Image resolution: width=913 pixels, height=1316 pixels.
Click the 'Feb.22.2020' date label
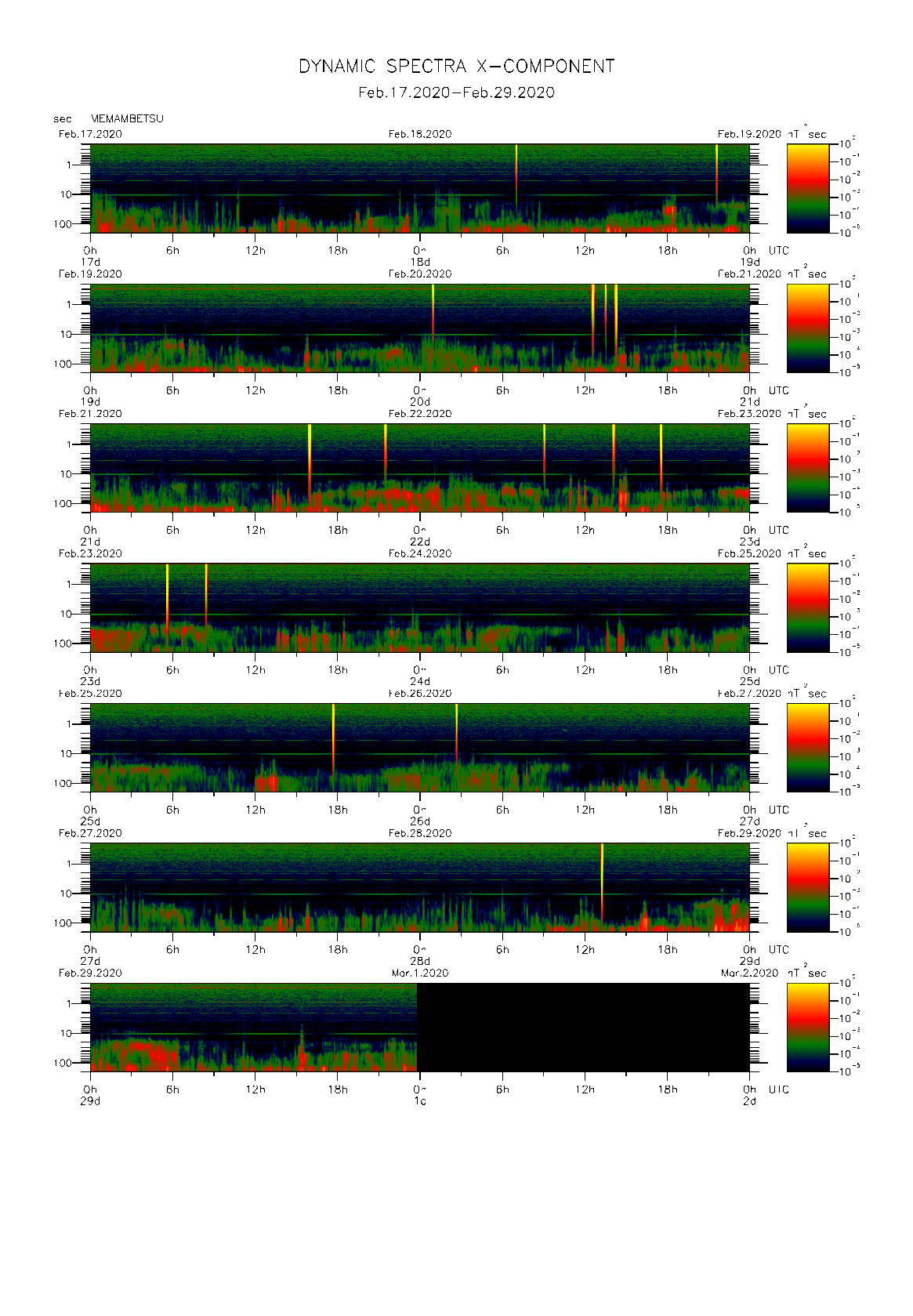(x=420, y=414)
